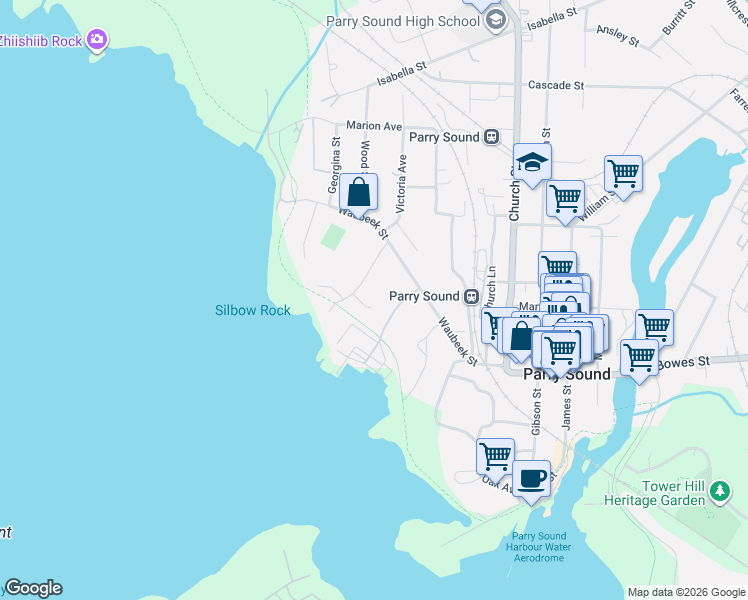Image resolution: width=748 pixels, height=600 pixels.
Task: Click the Silbow Rock label
Action: [252, 310]
